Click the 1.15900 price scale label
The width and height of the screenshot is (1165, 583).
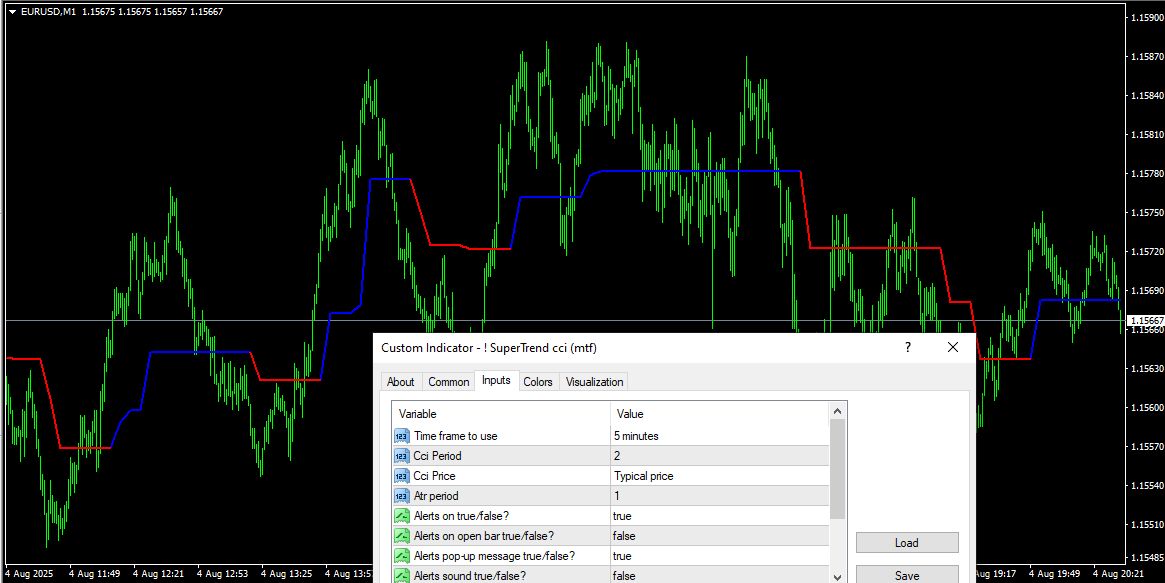pyautogui.click(x=1147, y=16)
